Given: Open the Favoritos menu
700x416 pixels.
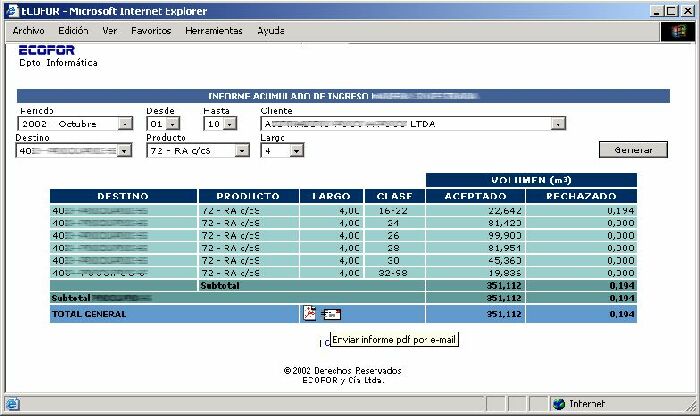Looking at the screenshot, I should 151,31.
